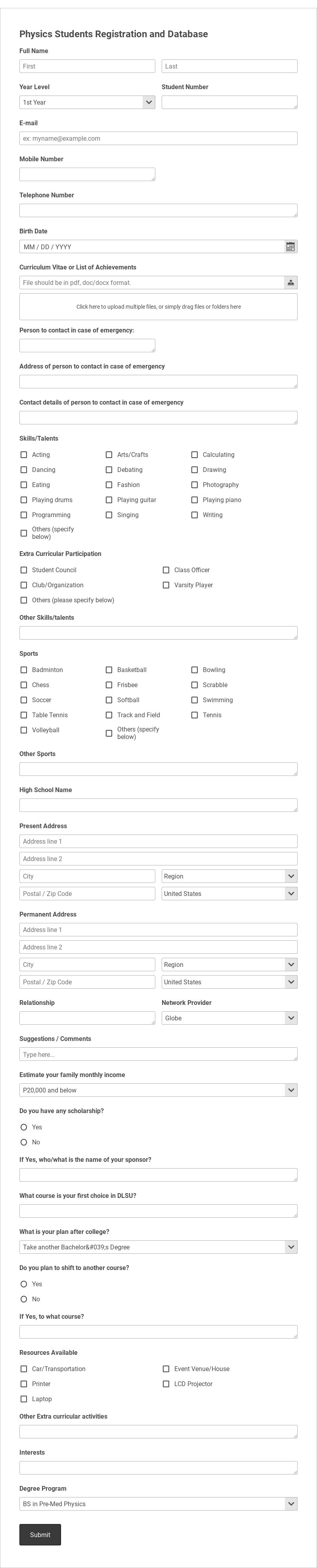This screenshot has width=317, height=1568.
Task: Click the Mobile Number text box
Action: (x=87, y=174)
